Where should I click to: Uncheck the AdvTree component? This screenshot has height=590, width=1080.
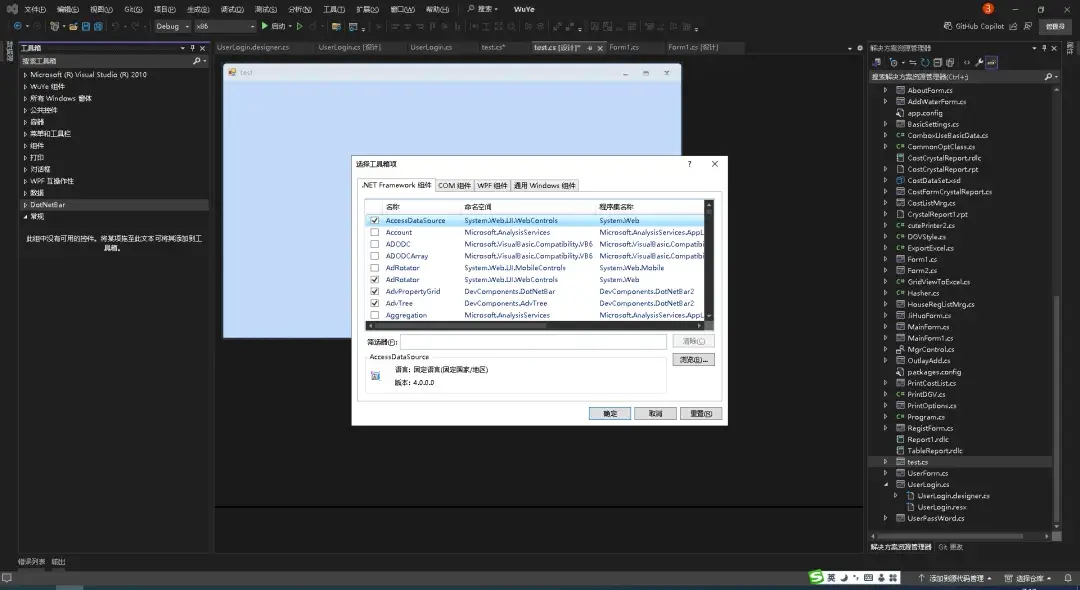tap(372, 303)
